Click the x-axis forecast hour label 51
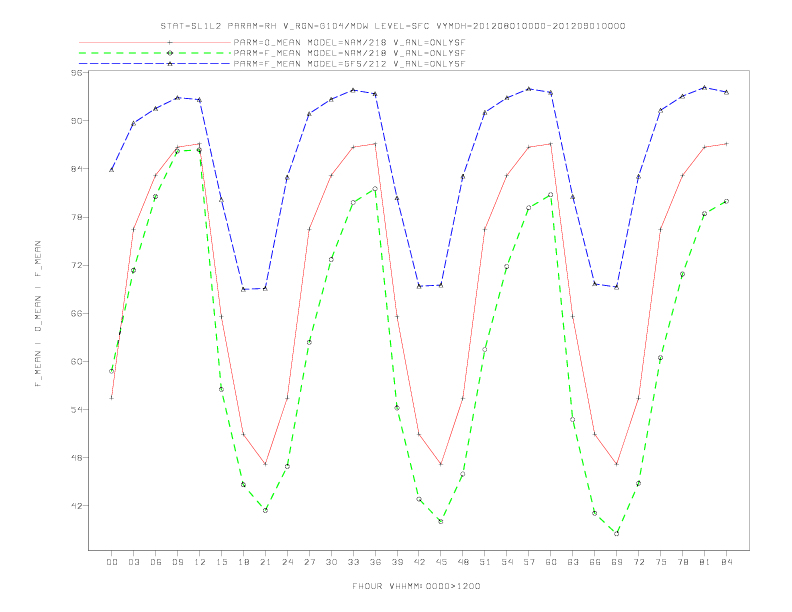The width and height of the screenshot is (792, 612). point(485,562)
